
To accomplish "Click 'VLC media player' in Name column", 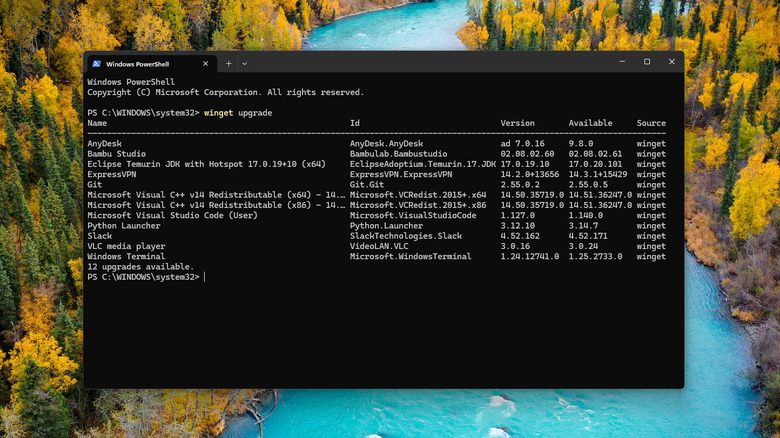I will pyautogui.click(x=126, y=246).
